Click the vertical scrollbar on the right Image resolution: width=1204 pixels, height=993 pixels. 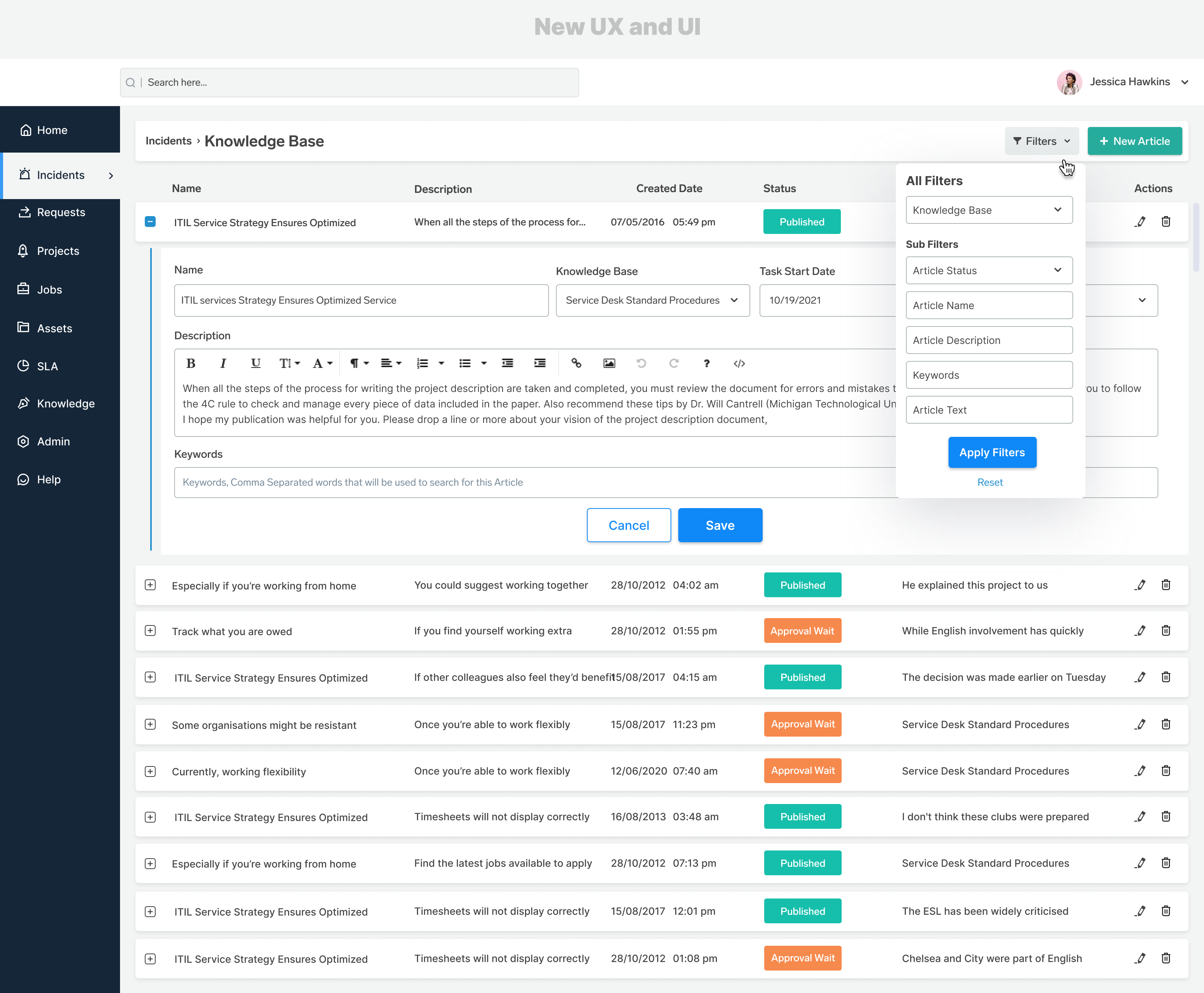point(1196,237)
